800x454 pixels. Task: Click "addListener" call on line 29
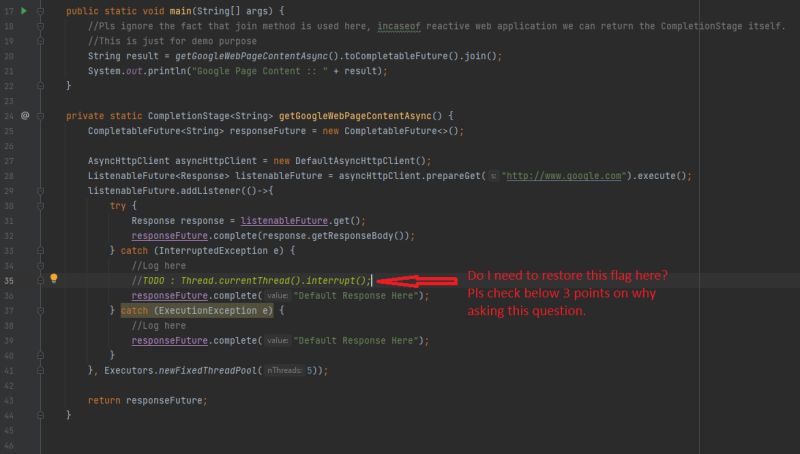[211, 191]
